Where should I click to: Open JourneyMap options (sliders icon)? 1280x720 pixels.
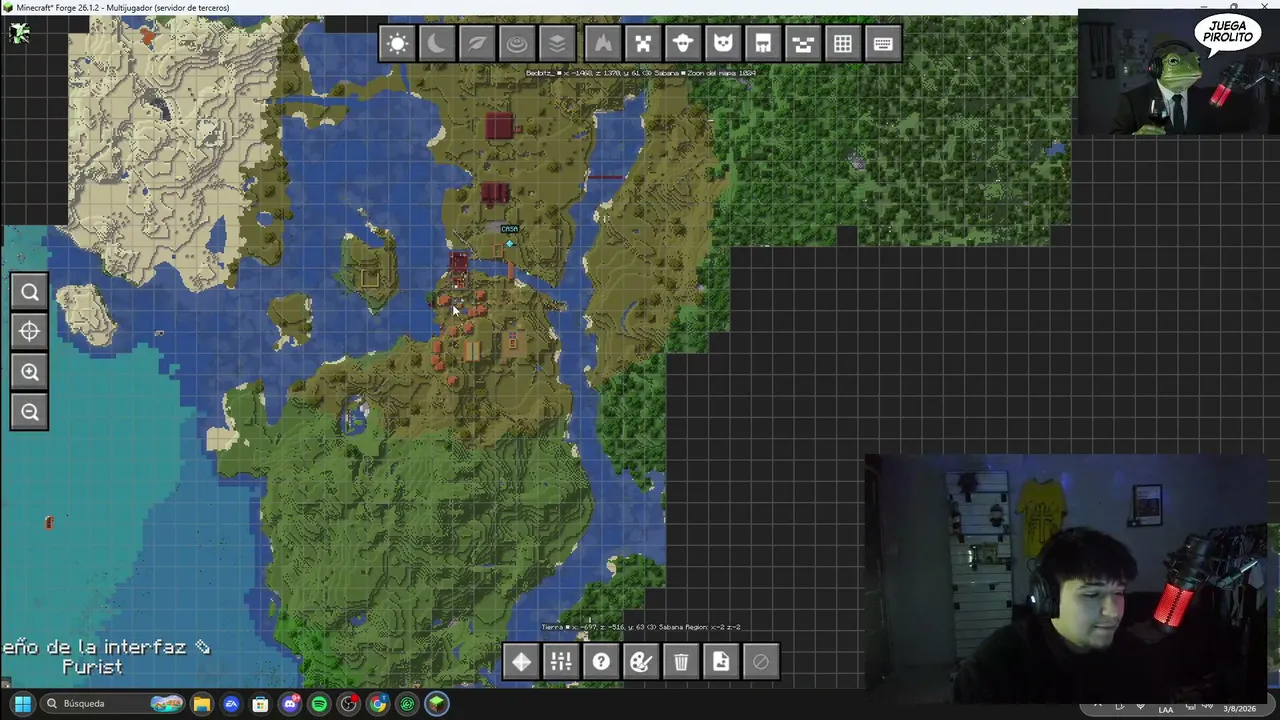[x=561, y=662]
